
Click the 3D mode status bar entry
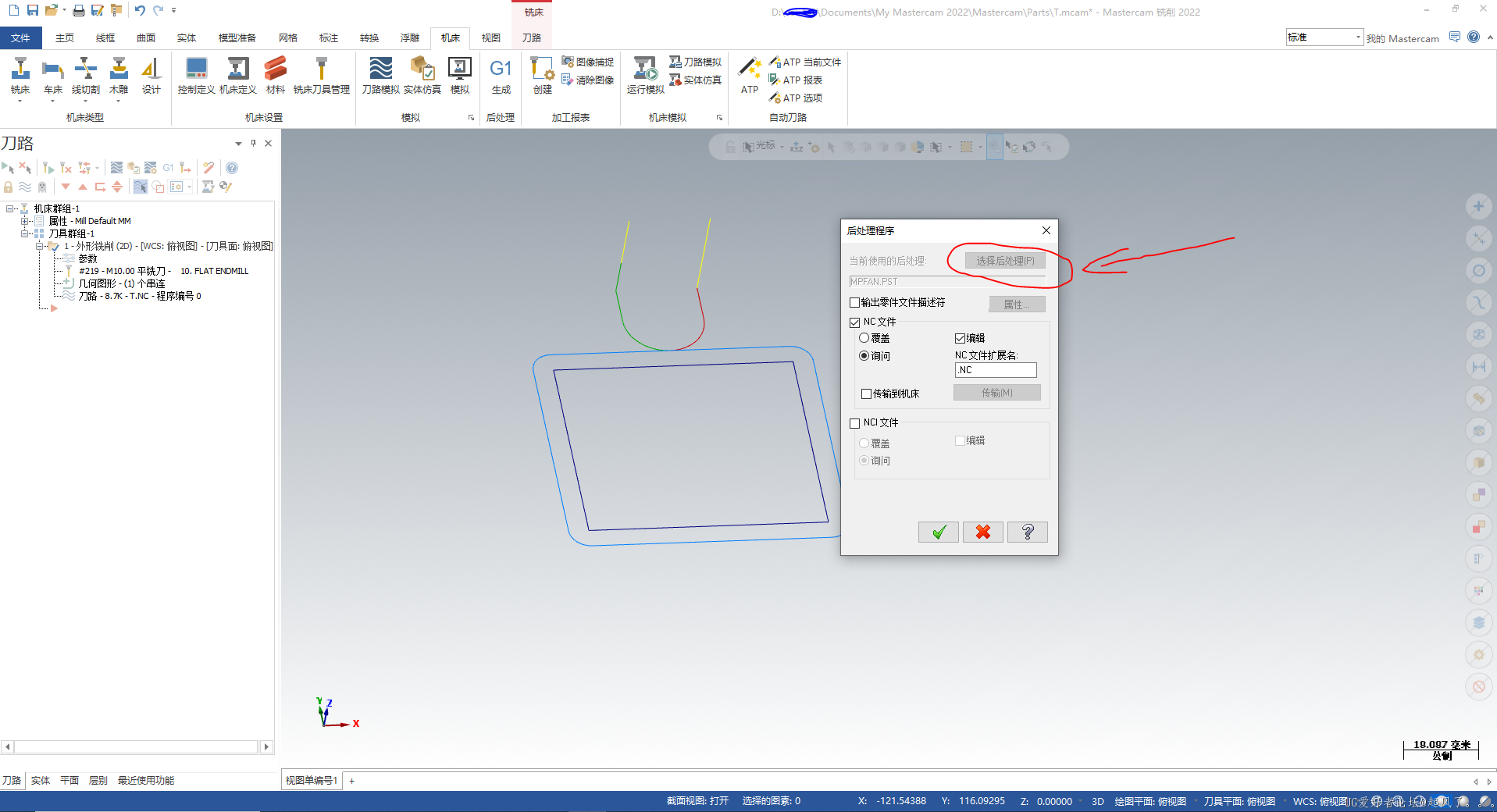pyautogui.click(x=1097, y=801)
